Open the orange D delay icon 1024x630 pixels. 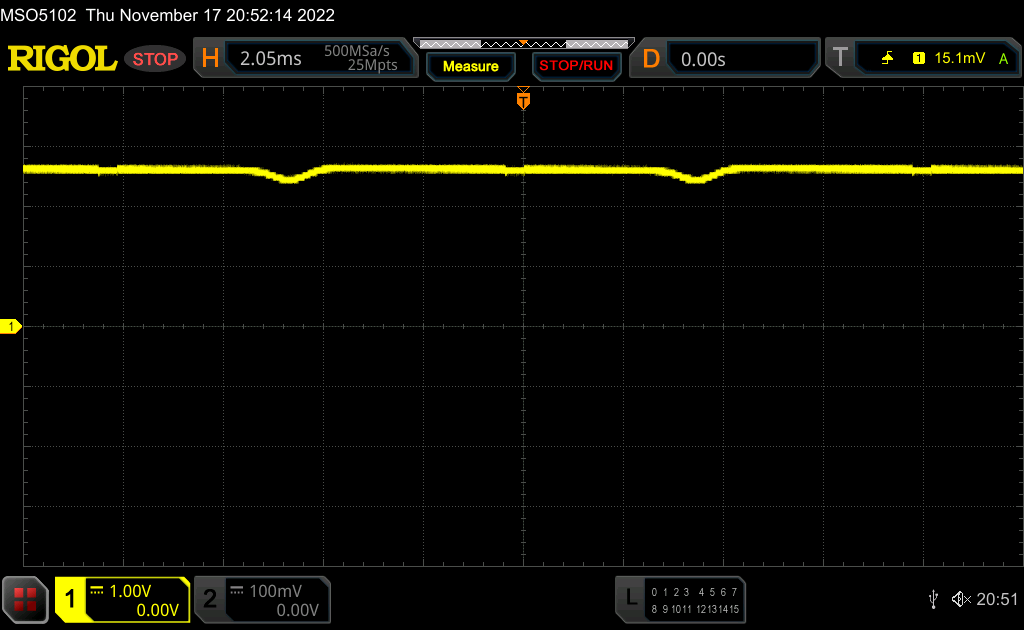(x=651, y=59)
